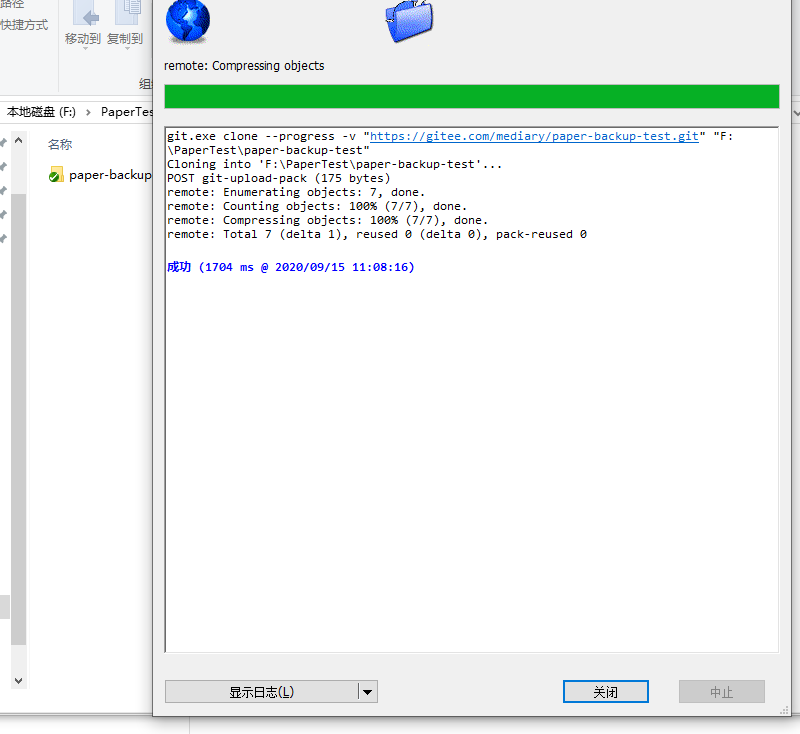The width and height of the screenshot is (800, 734).
Task: Click the top pin icon in the Explorer quick access pane
Action: pos(3,142)
